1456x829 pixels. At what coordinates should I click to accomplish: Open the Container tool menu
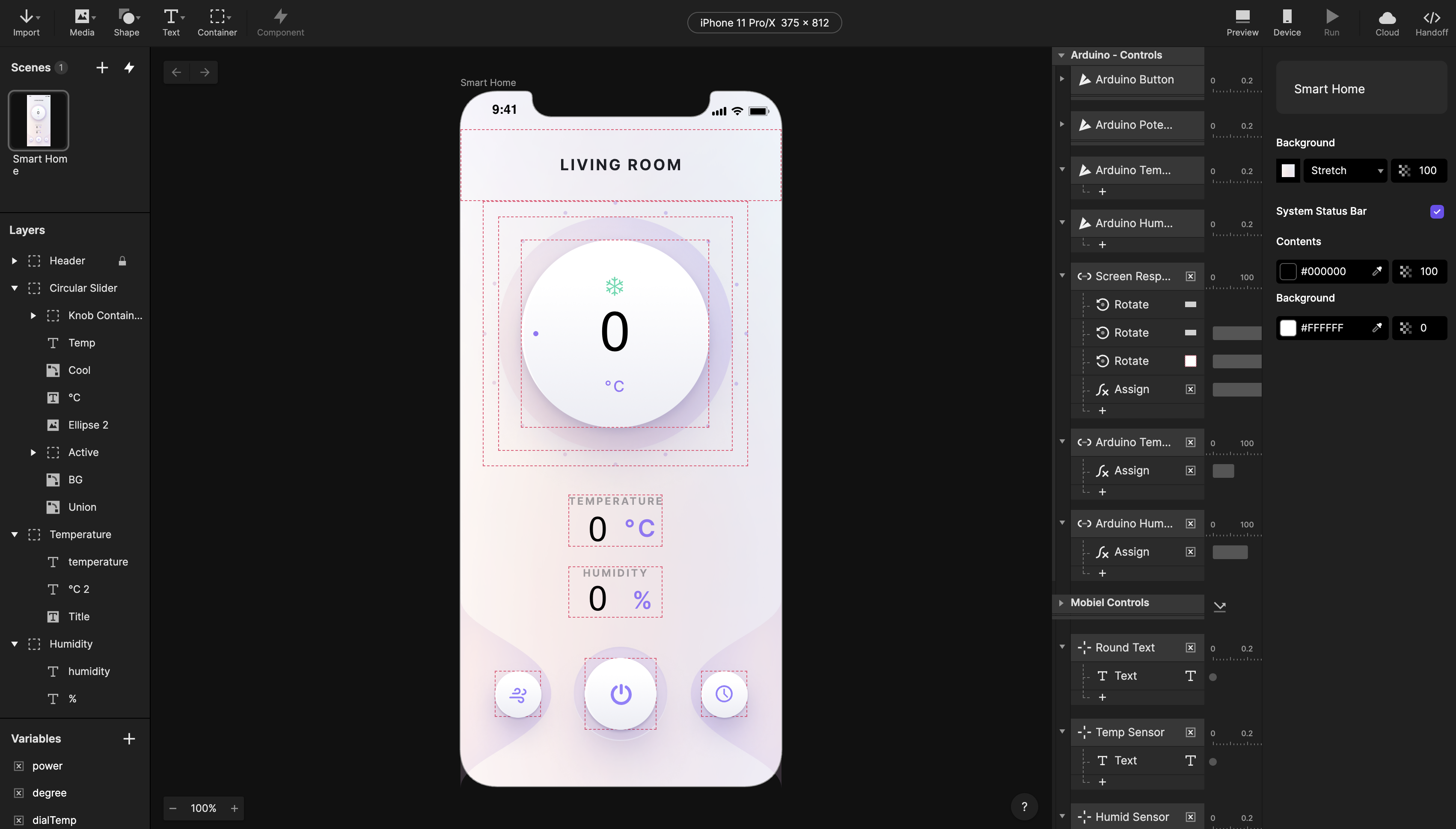[217, 22]
